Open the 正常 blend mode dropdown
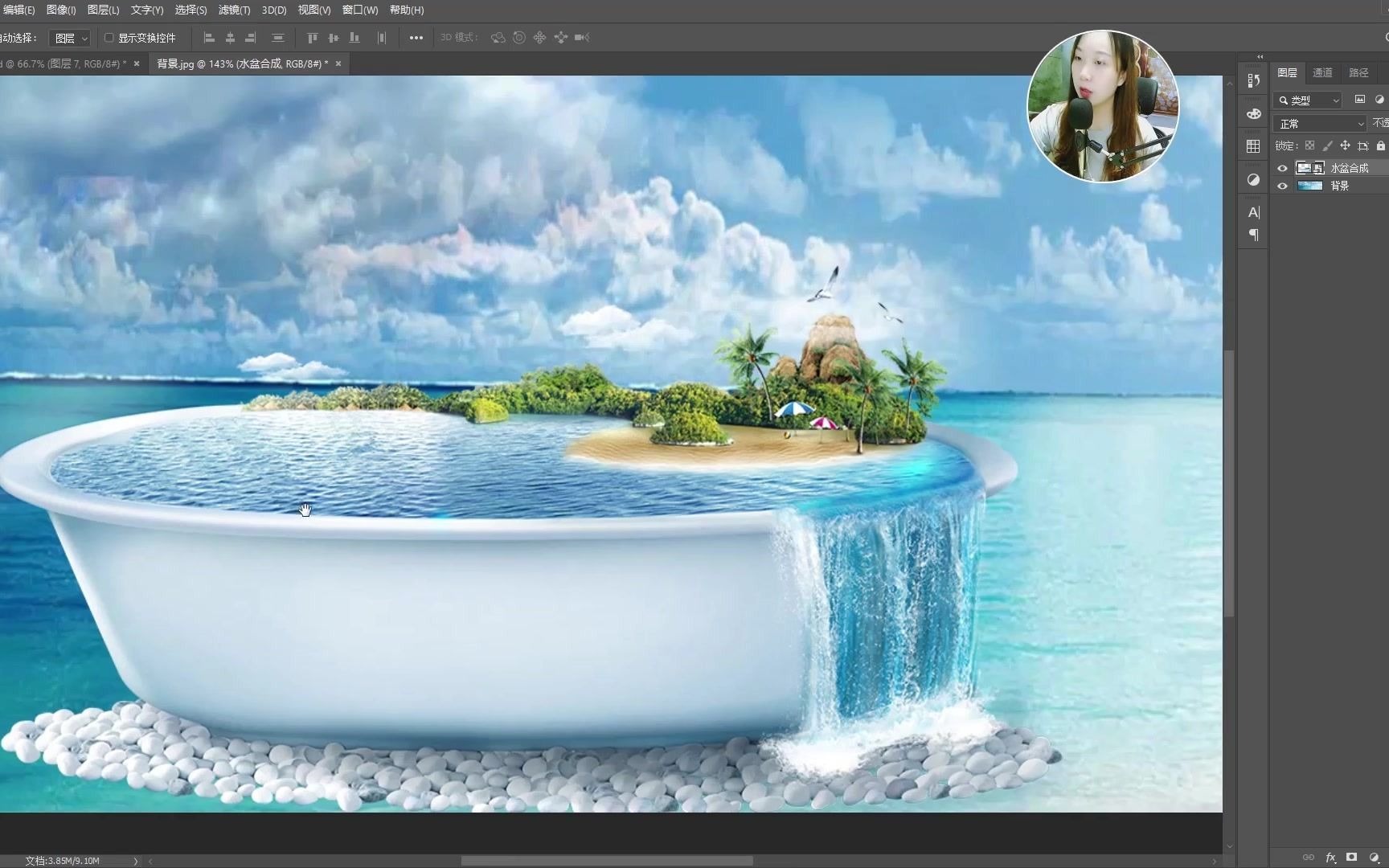Image resolution: width=1389 pixels, height=868 pixels. 1320,124
